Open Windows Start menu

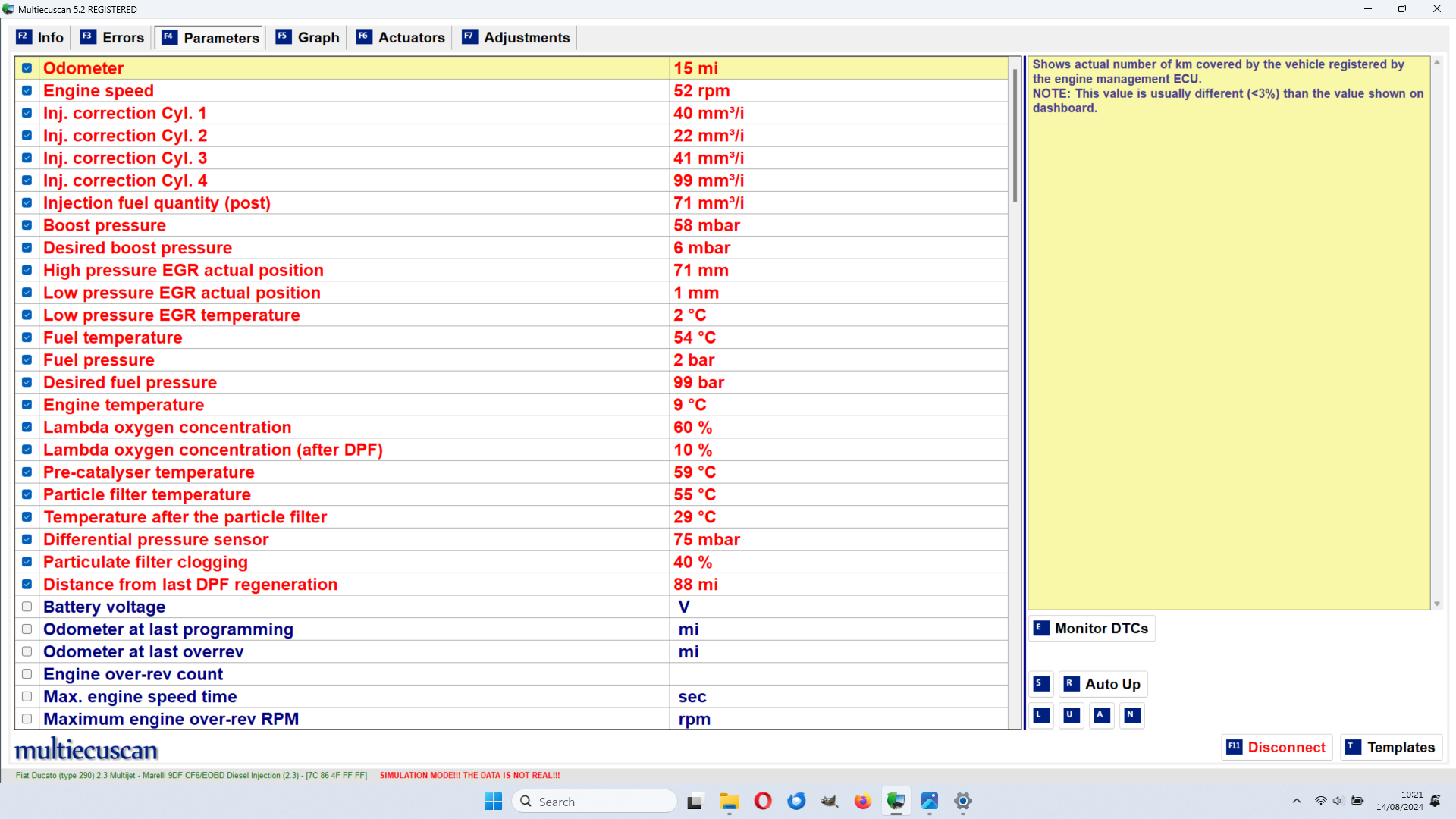point(493,802)
